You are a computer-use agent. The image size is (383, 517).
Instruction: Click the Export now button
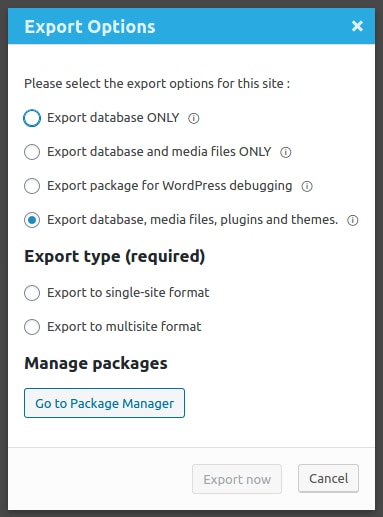pyautogui.click(x=237, y=479)
